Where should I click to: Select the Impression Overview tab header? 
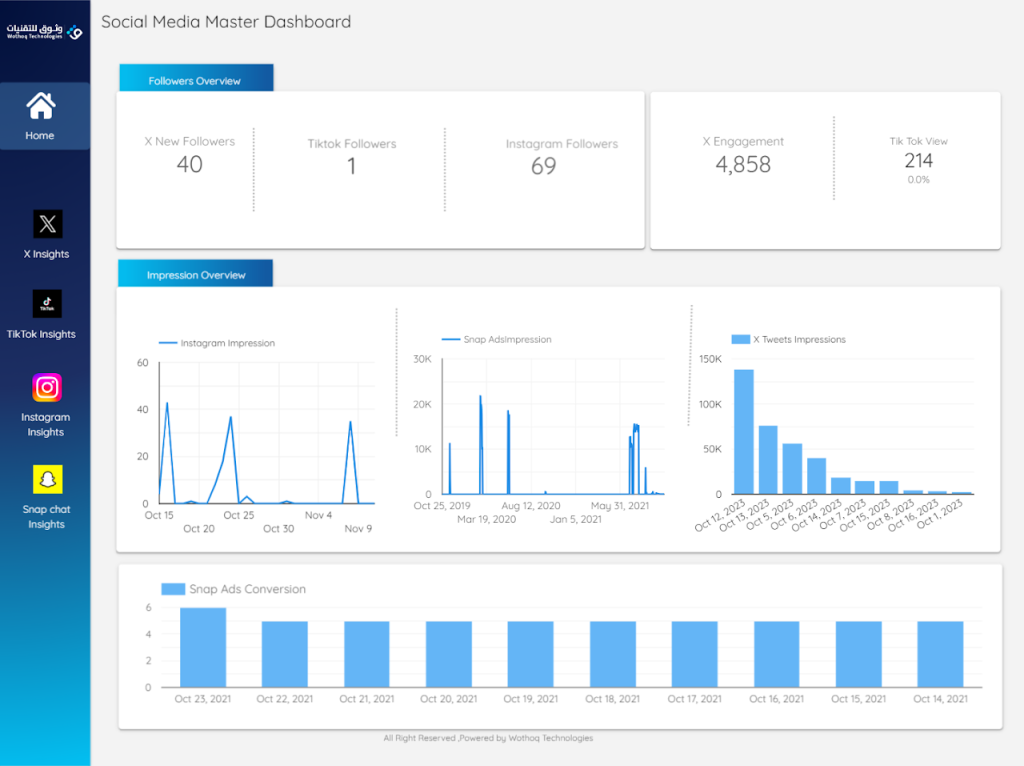[x=195, y=273]
